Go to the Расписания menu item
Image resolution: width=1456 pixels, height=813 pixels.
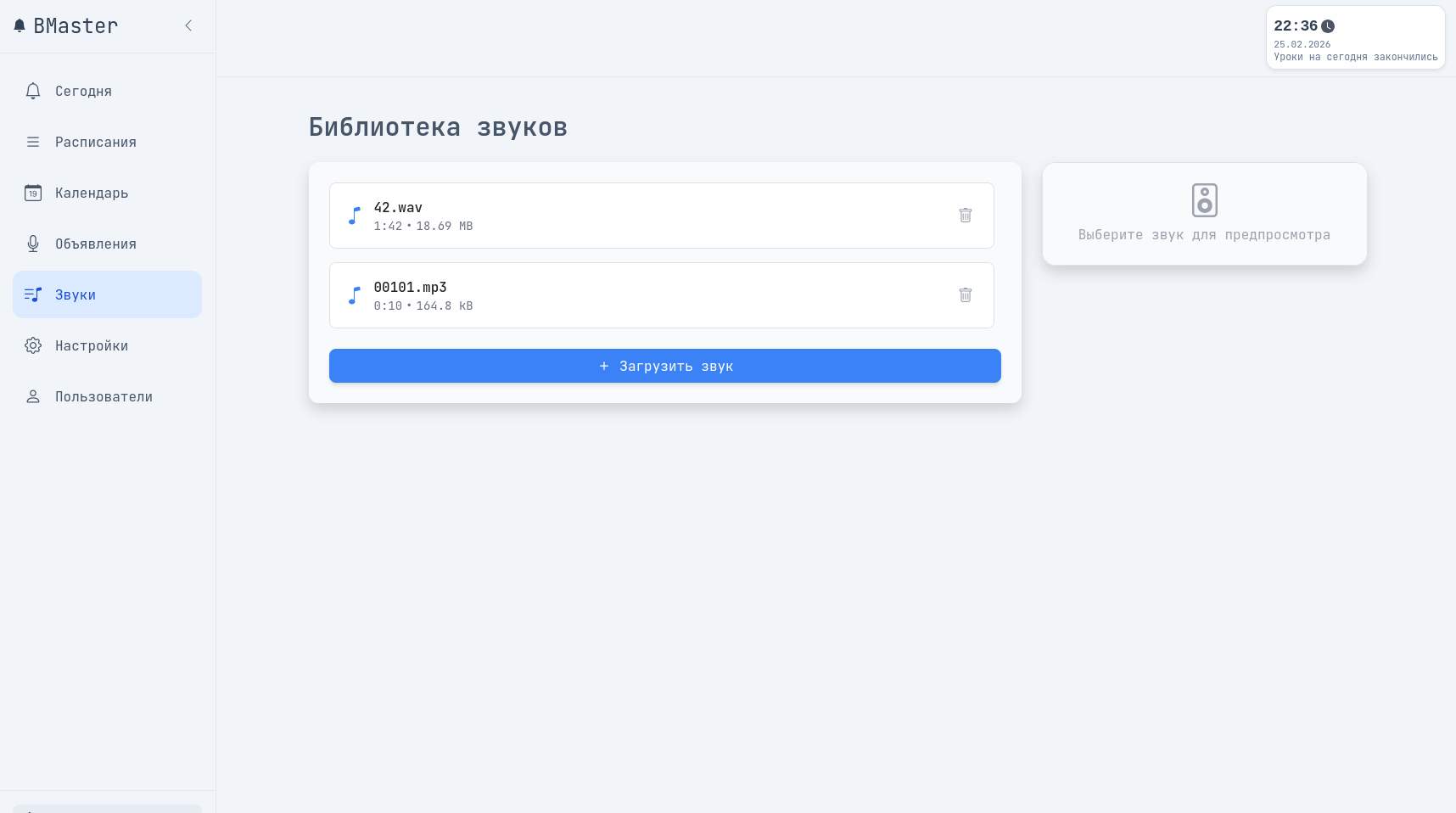(x=95, y=142)
